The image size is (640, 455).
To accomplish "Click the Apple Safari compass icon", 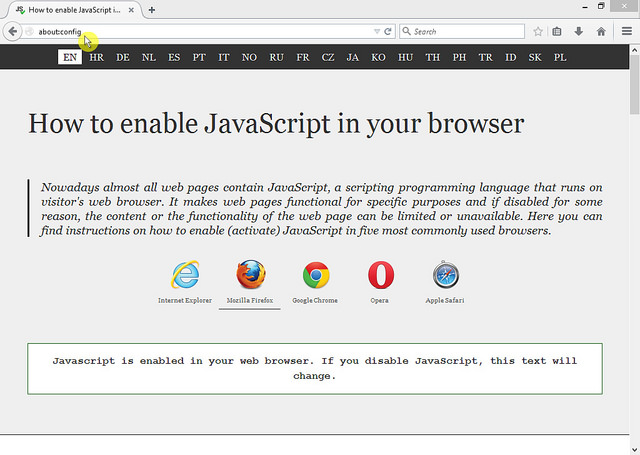I will pos(446,275).
